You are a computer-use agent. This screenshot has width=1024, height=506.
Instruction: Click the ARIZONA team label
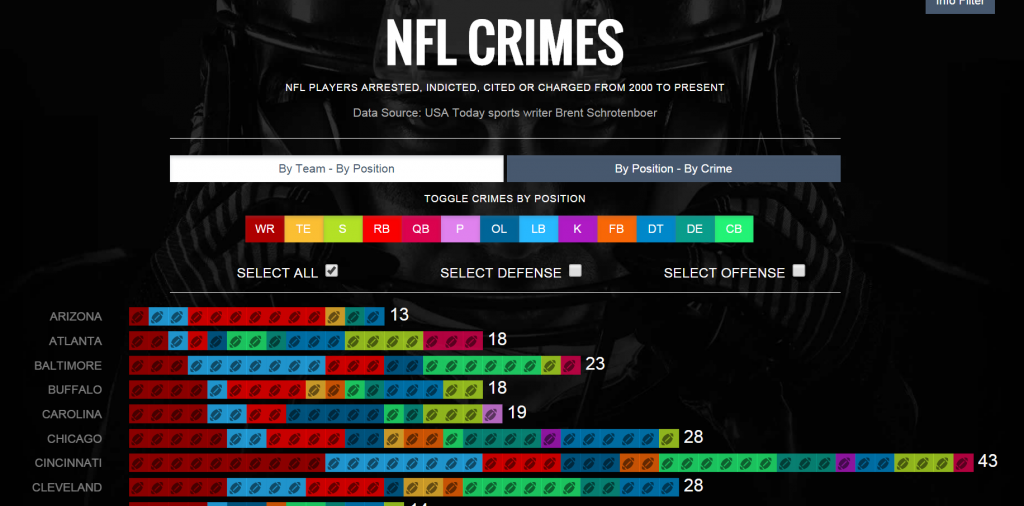click(76, 317)
